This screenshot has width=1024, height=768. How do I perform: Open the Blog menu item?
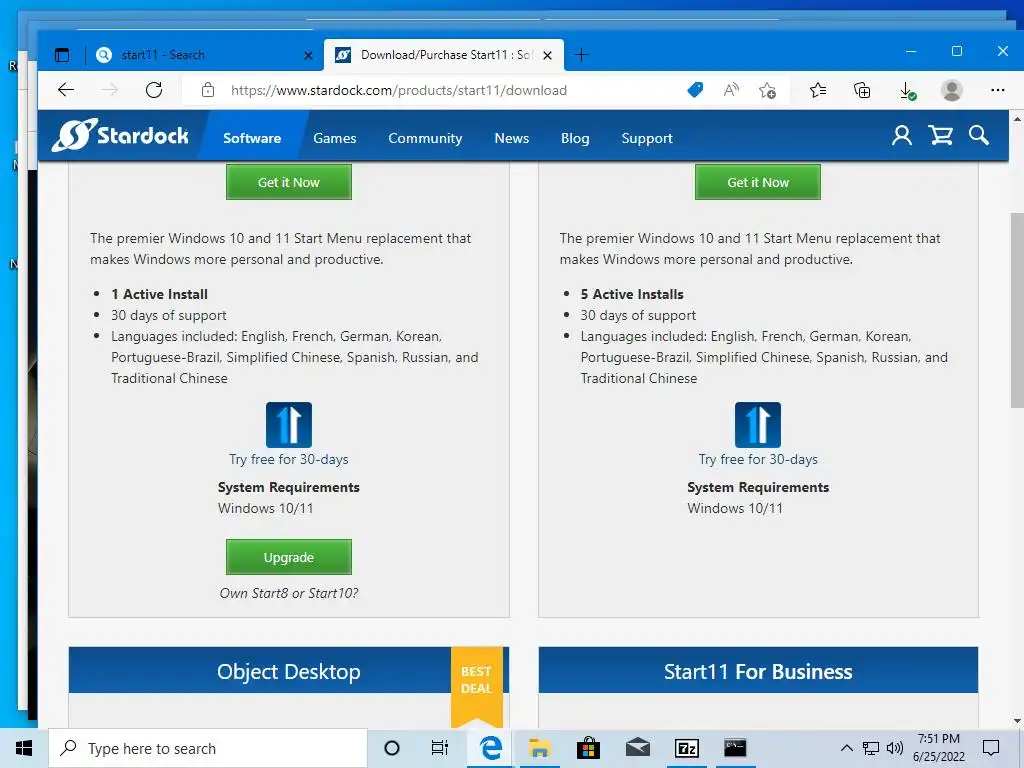[x=575, y=138]
